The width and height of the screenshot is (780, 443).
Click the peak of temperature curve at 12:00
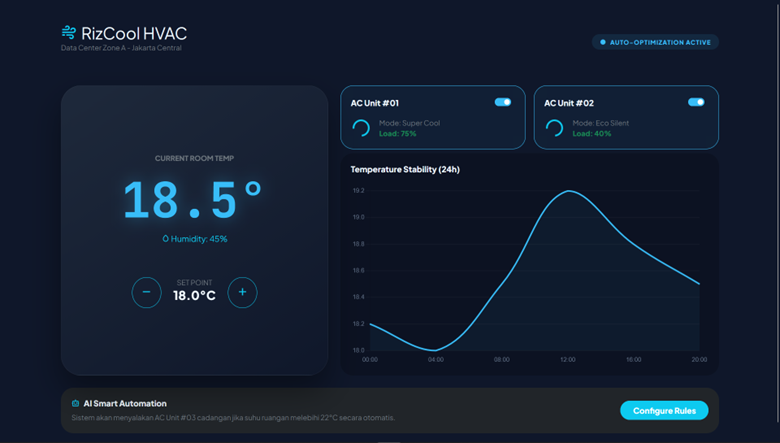tap(569, 191)
